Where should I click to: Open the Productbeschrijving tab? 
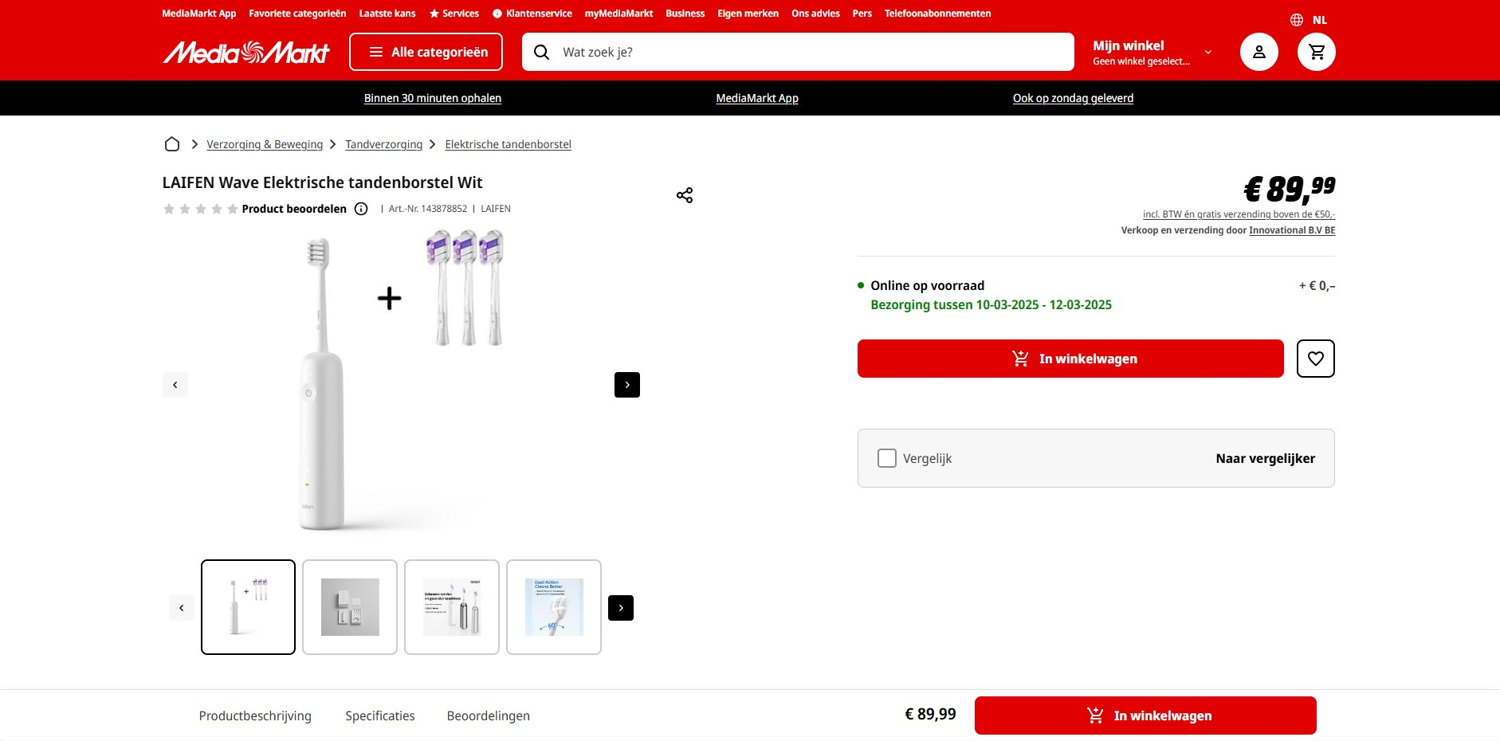(255, 716)
